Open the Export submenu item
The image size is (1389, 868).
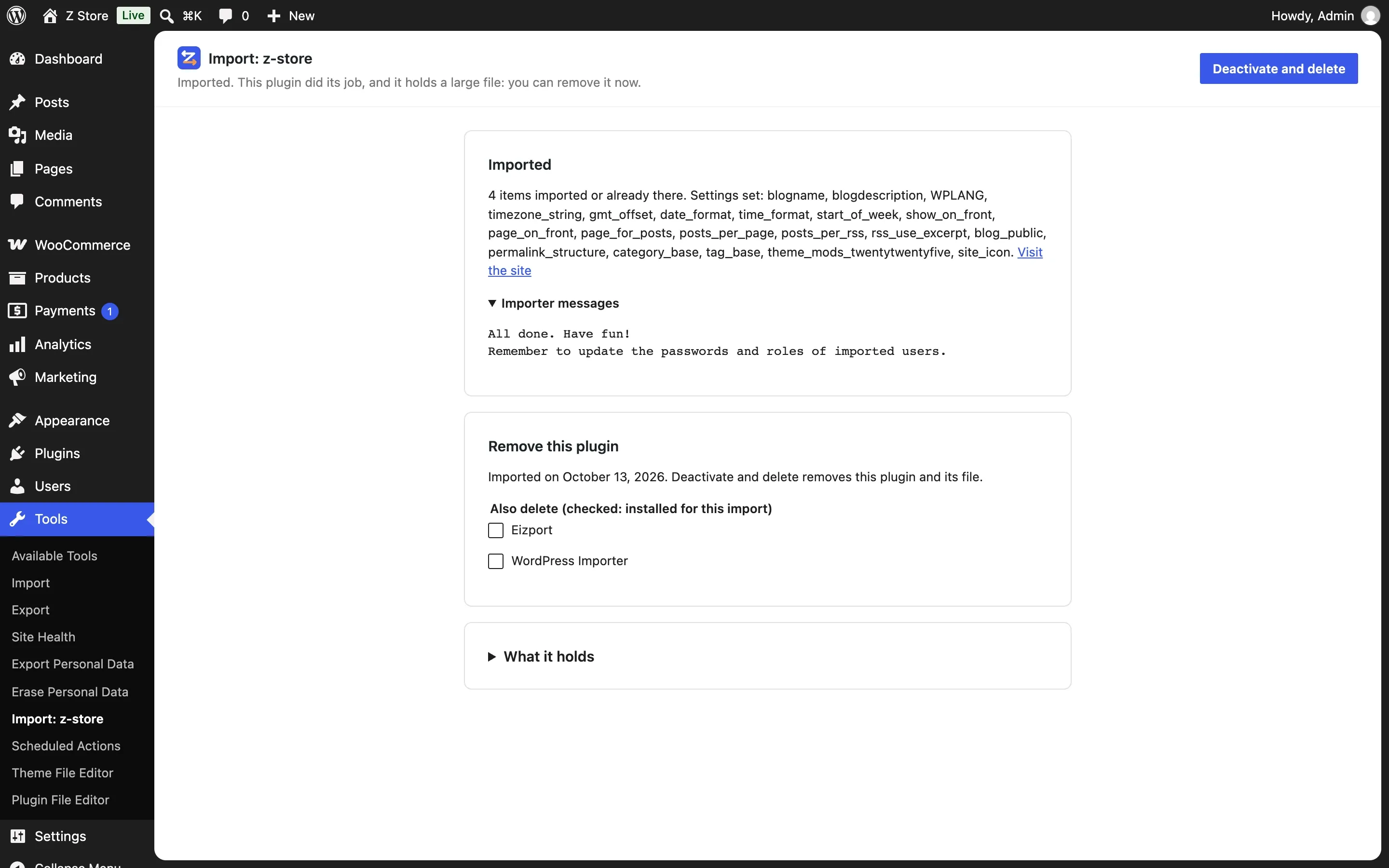[x=30, y=610]
